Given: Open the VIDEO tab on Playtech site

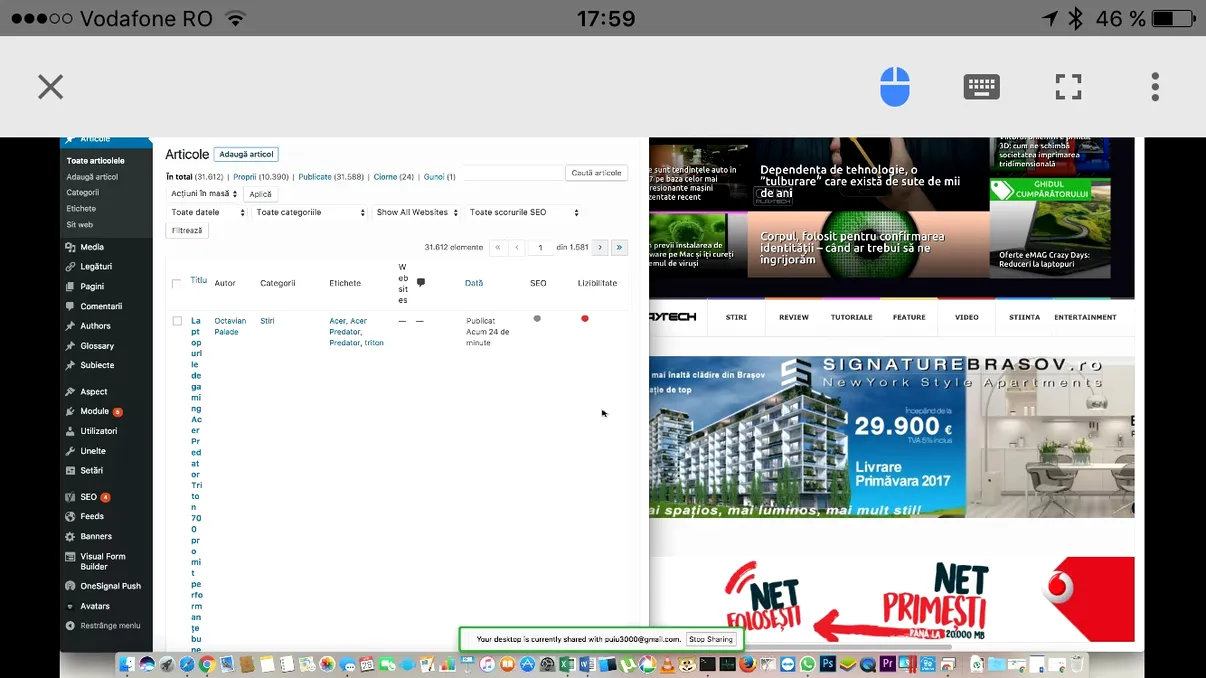Looking at the screenshot, I should tap(967, 317).
